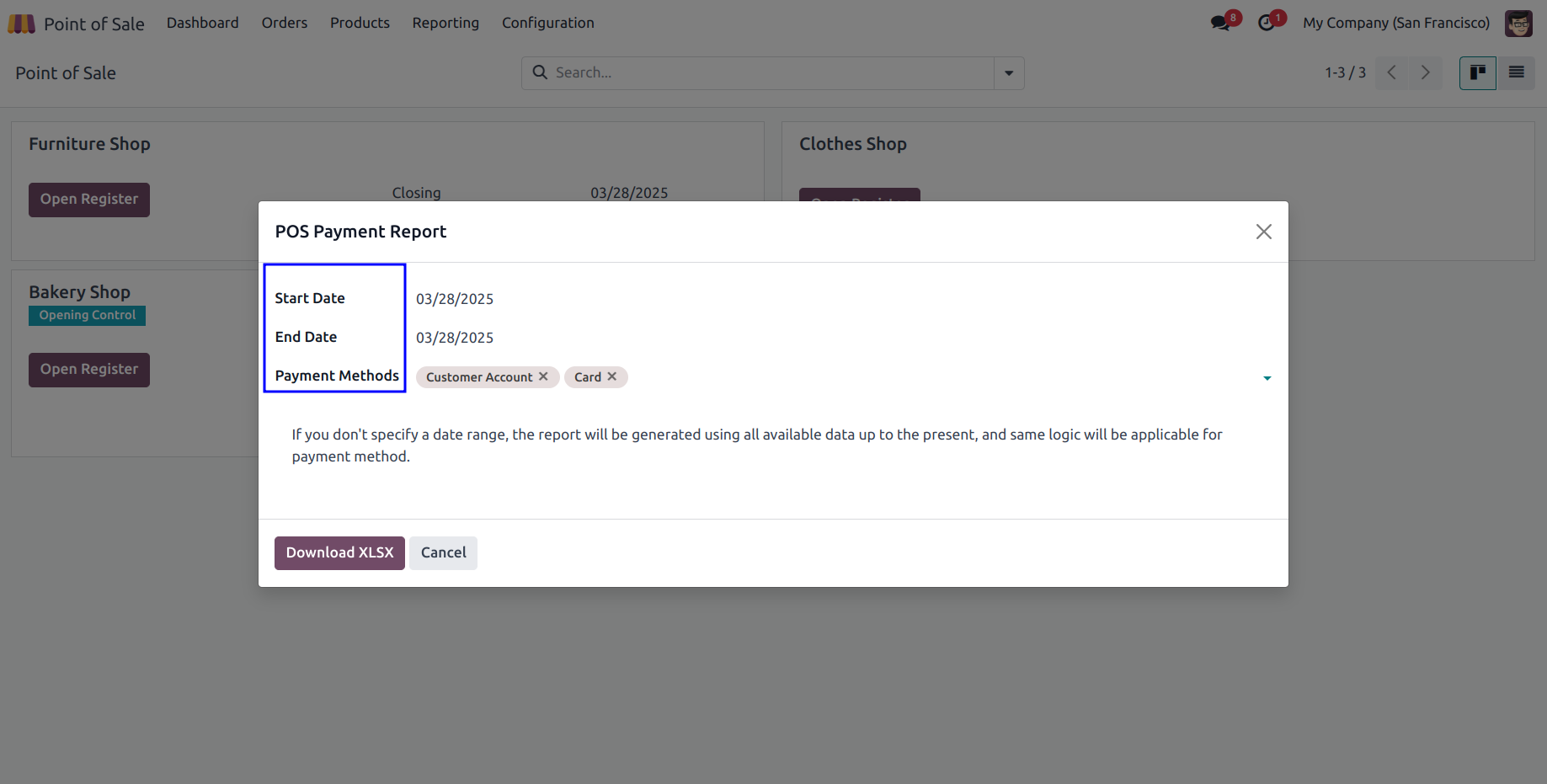
Task: Click the End Date field value
Action: pyautogui.click(x=455, y=338)
